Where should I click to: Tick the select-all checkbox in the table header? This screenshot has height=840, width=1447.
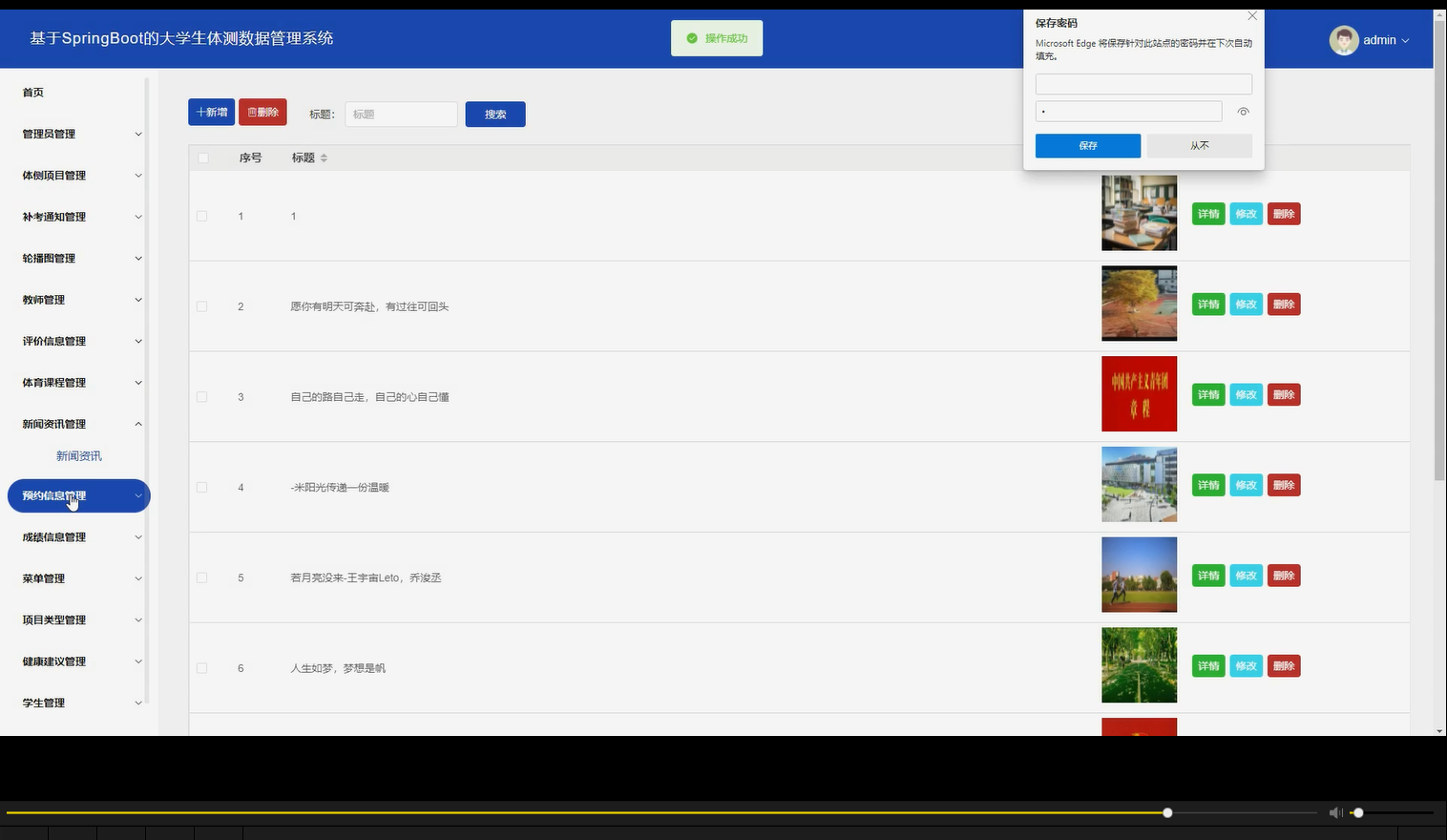[x=203, y=157]
